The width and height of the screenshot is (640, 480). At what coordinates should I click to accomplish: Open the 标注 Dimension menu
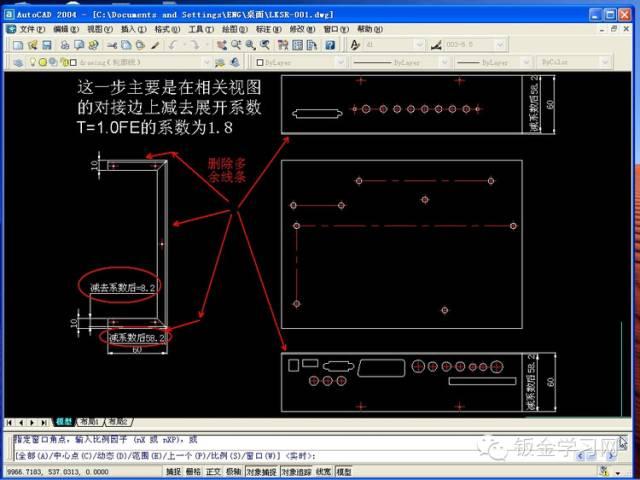click(x=269, y=29)
